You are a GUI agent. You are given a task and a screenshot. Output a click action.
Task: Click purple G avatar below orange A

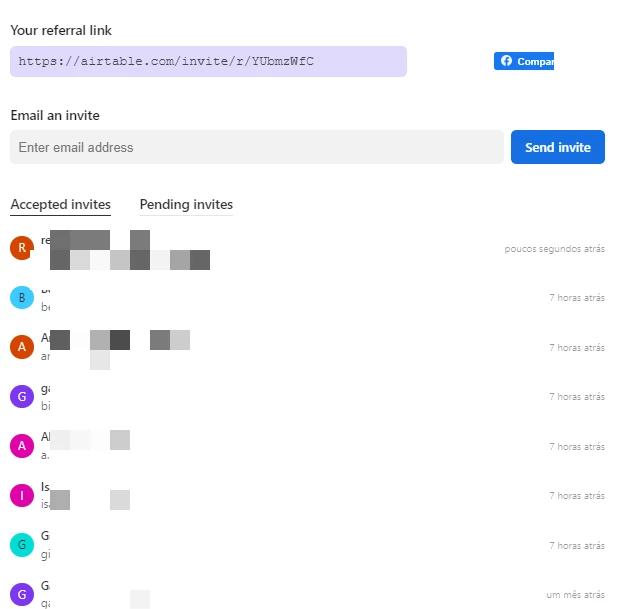tap(22, 396)
